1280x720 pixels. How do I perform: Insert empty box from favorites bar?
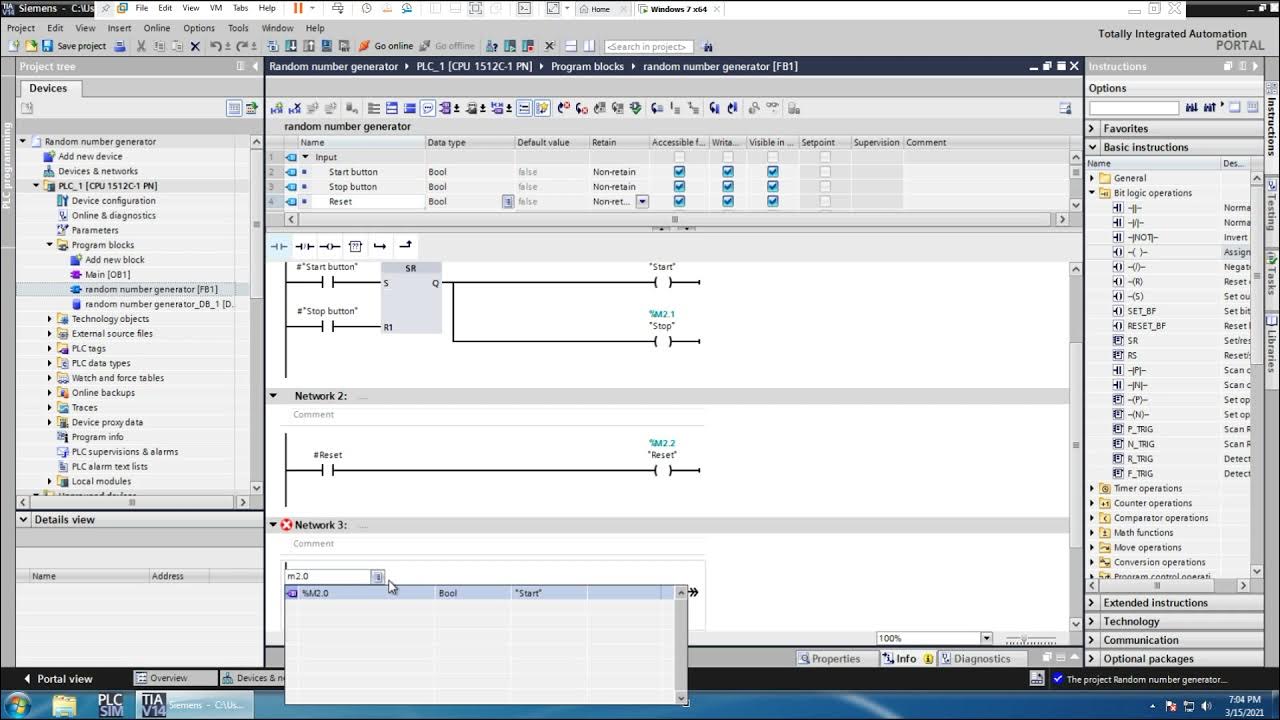[355, 246]
